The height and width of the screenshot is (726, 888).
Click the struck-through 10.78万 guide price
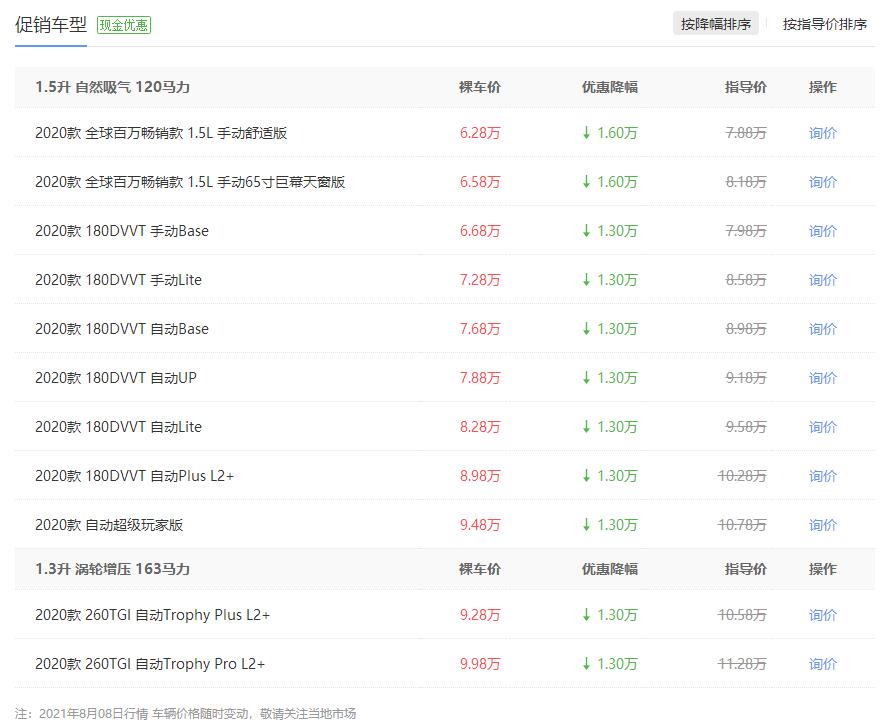click(x=742, y=525)
